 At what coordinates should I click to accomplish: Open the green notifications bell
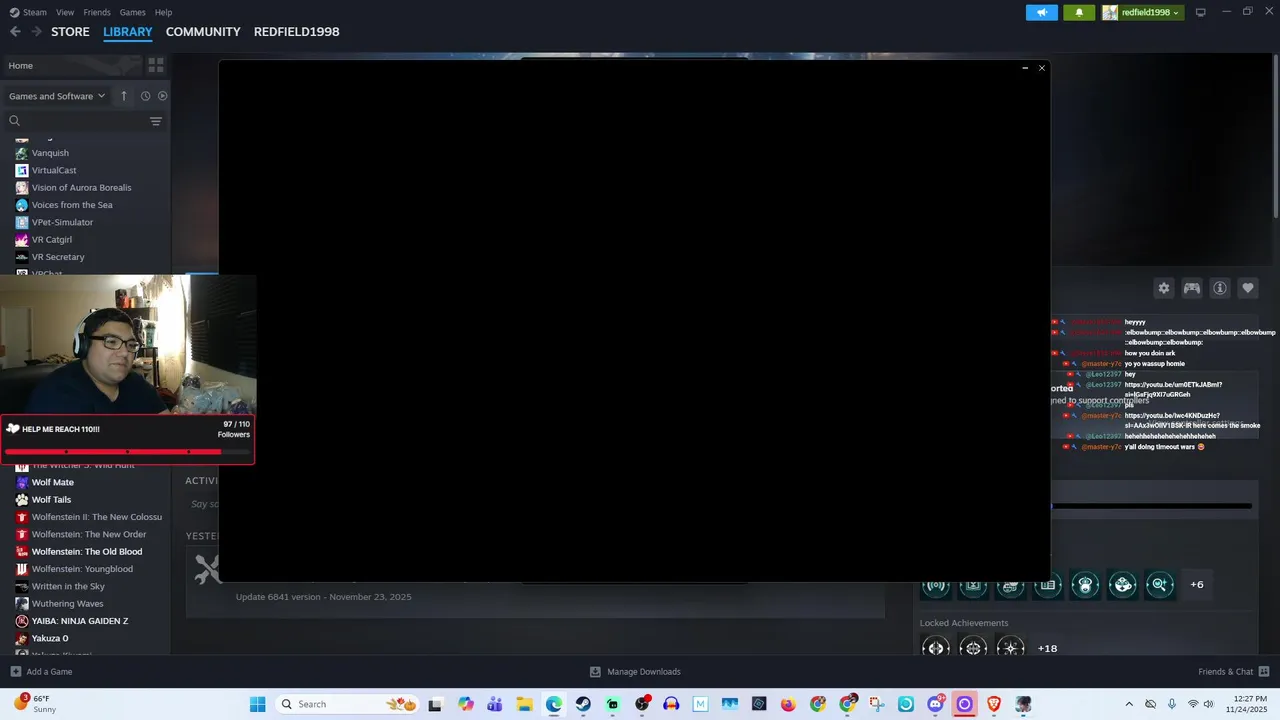(x=1079, y=13)
